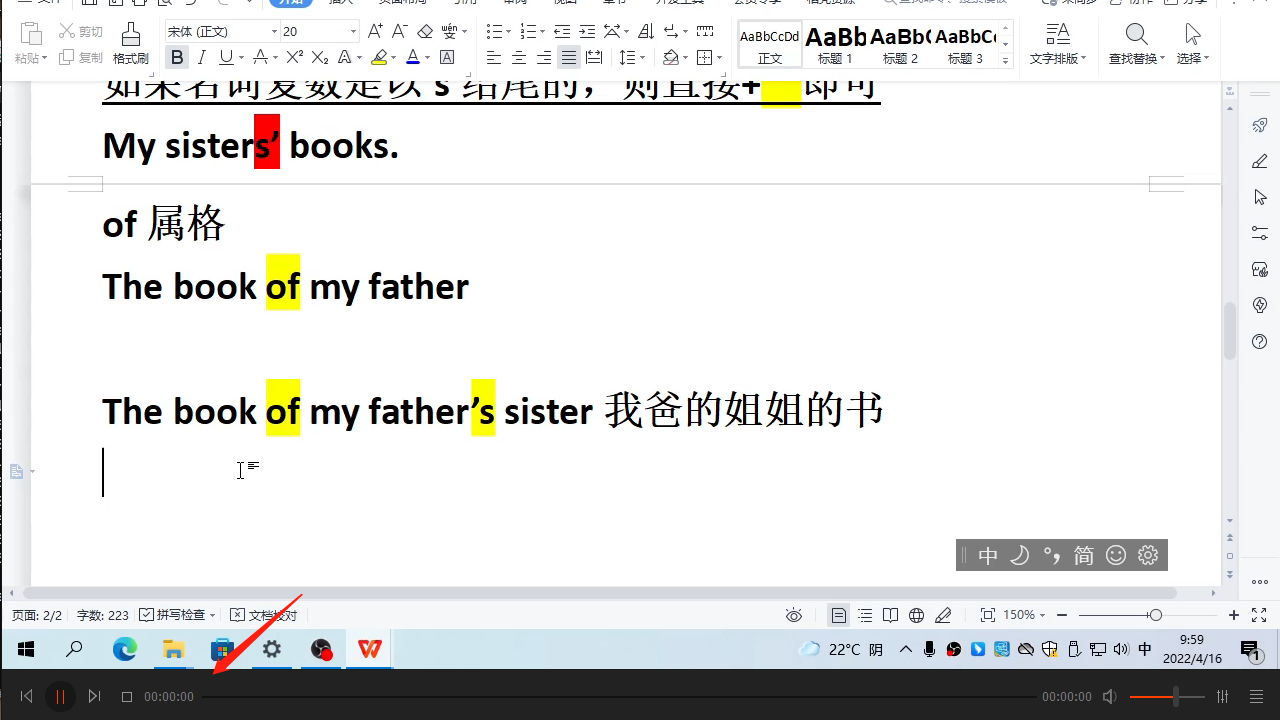Center align the paragraph
This screenshot has height=720, width=1280.
point(519,58)
